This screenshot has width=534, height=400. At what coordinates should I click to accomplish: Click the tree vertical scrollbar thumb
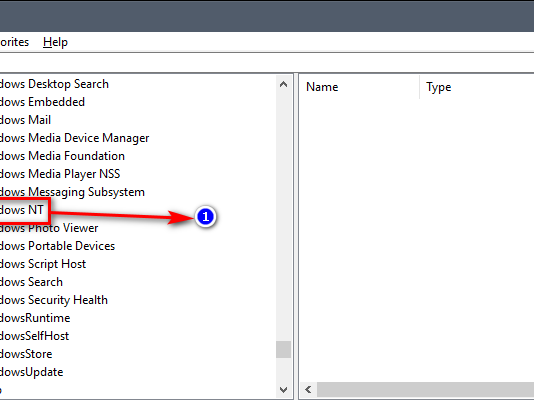click(x=283, y=350)
